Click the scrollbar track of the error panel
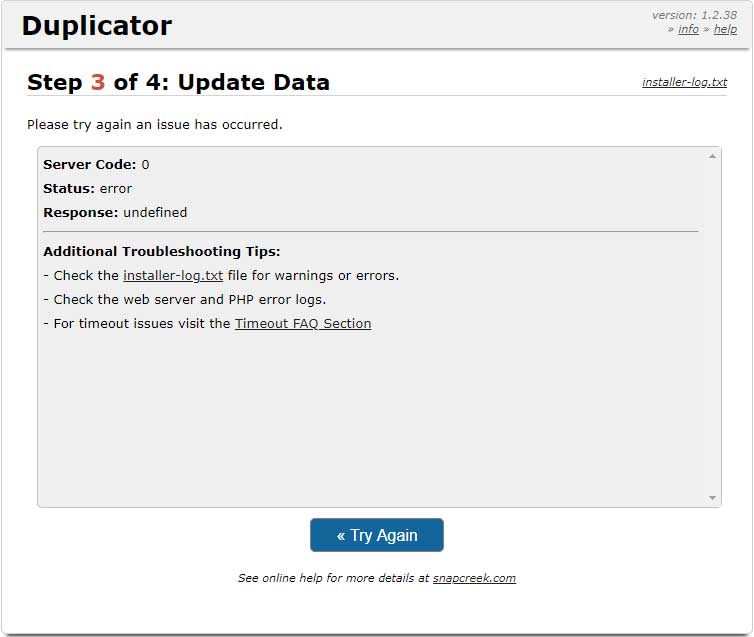This screenshot has width=754, height=637. tap(712, 327)
